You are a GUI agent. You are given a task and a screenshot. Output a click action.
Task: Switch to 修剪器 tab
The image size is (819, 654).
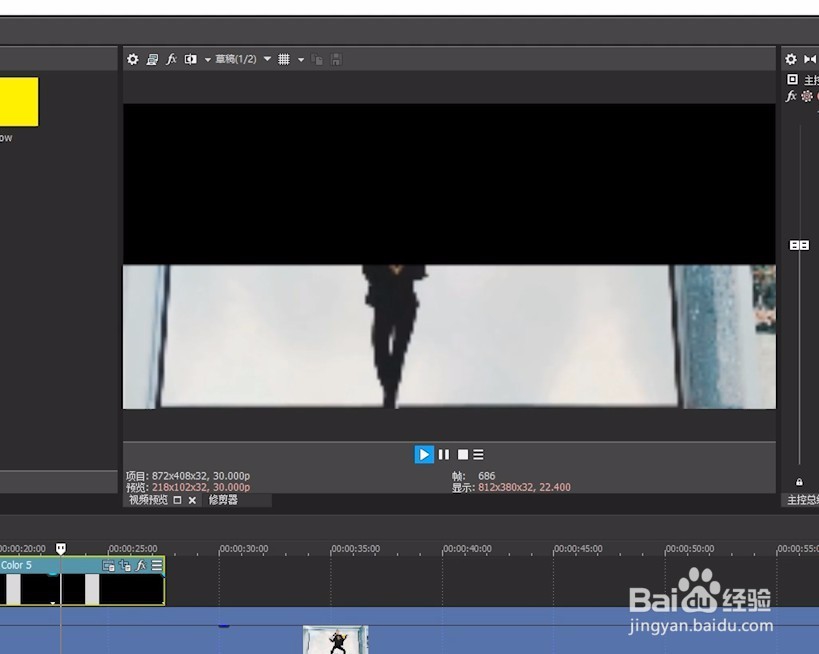pos(223,500)
